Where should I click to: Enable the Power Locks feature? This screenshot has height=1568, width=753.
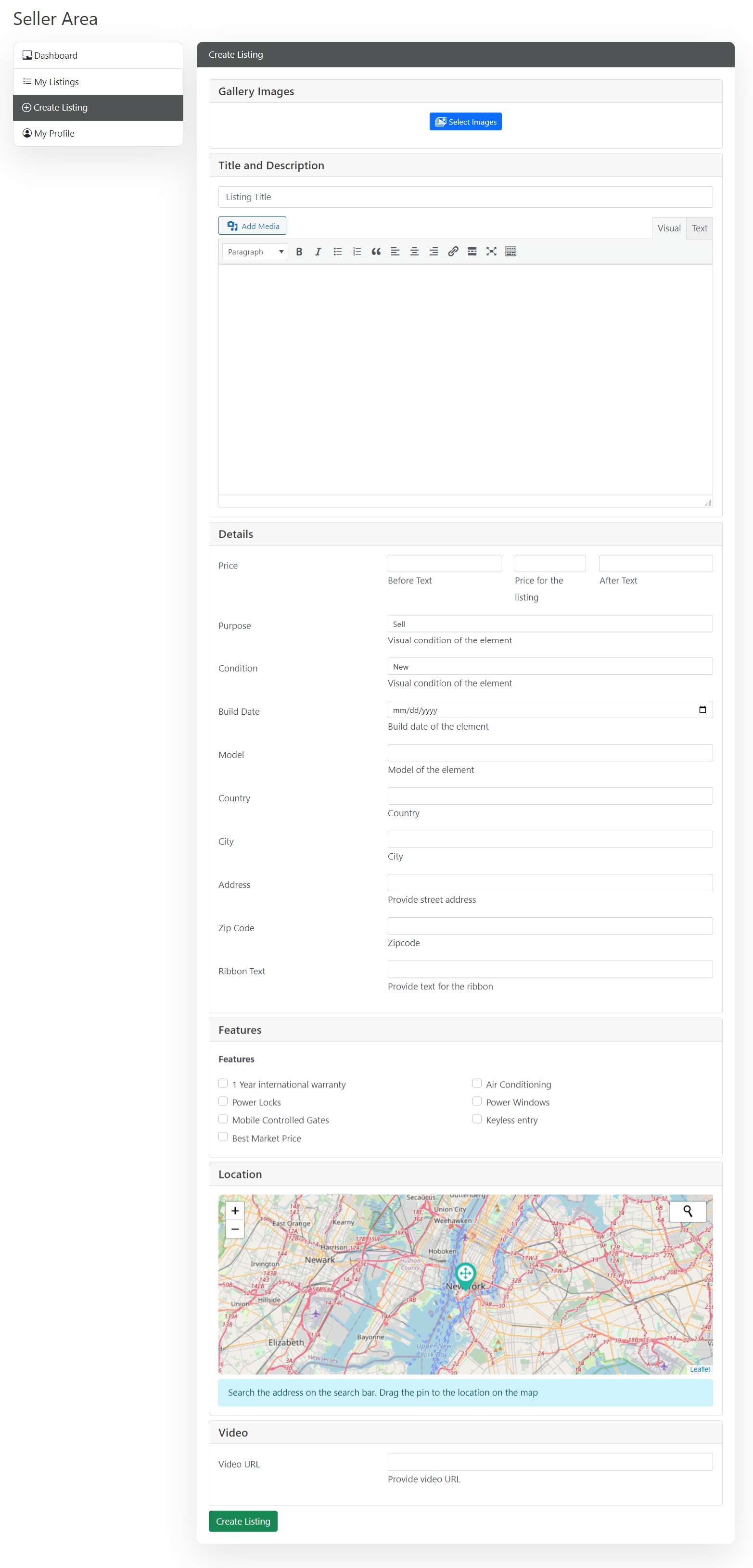point(223,1101)
